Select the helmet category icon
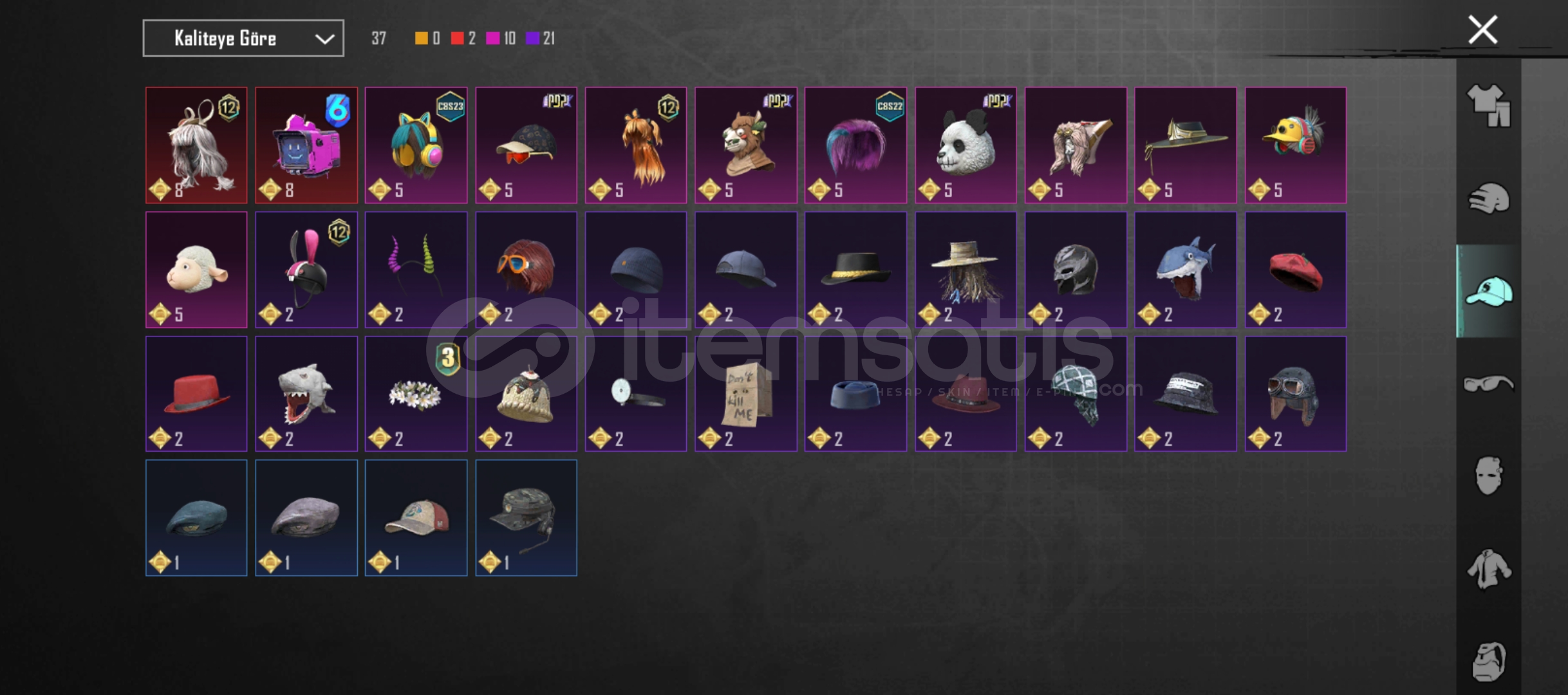 (x=1488, y=198)
